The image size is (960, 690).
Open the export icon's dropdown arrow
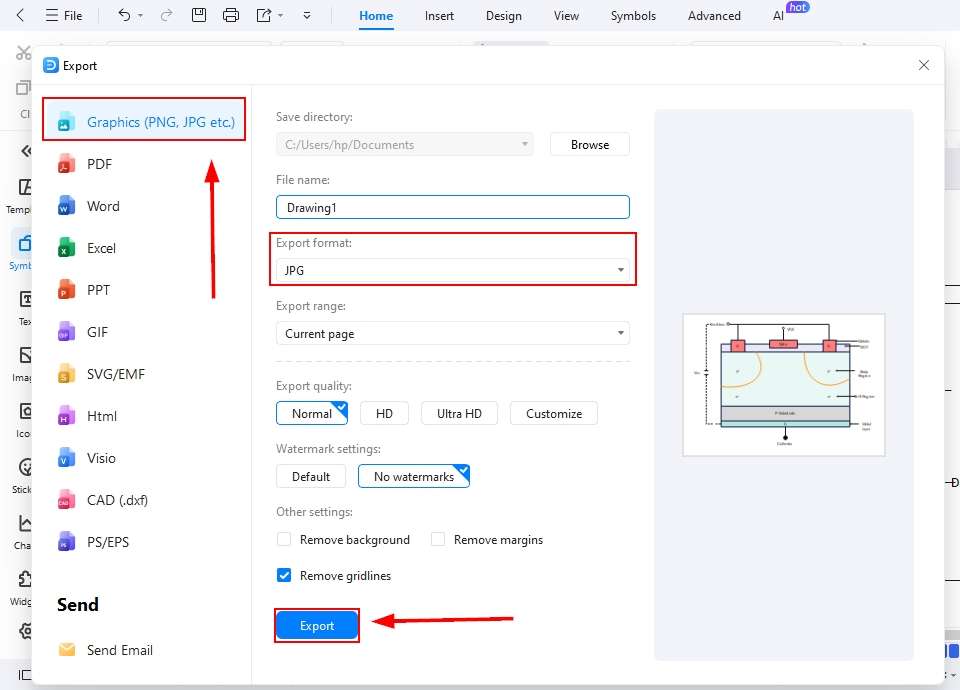click(280, 15)
